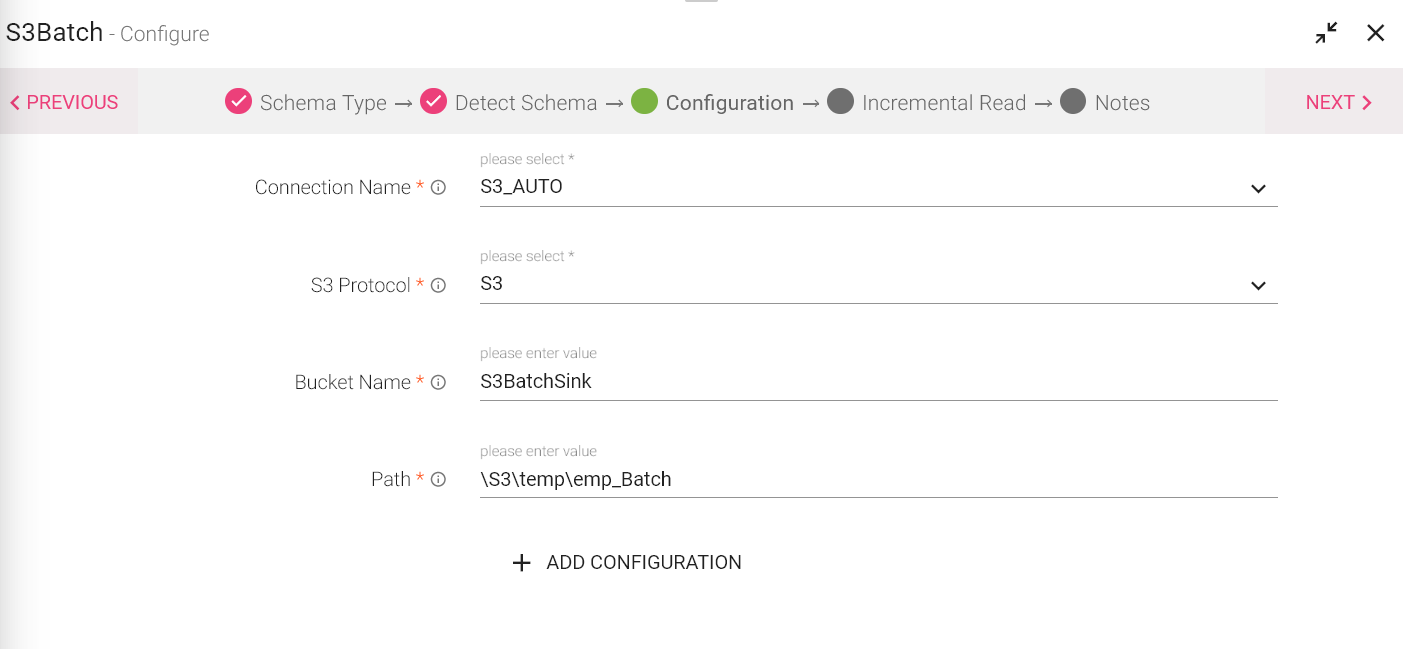Click the Schema Type checkmark step icon

pos(238,102)
